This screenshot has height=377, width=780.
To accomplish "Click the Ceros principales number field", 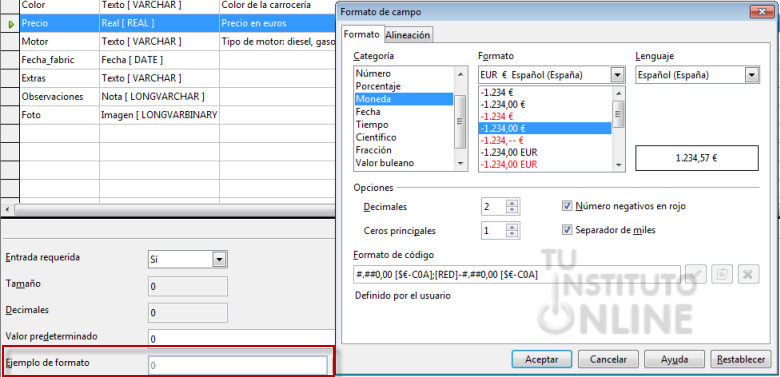I will 494,230.
